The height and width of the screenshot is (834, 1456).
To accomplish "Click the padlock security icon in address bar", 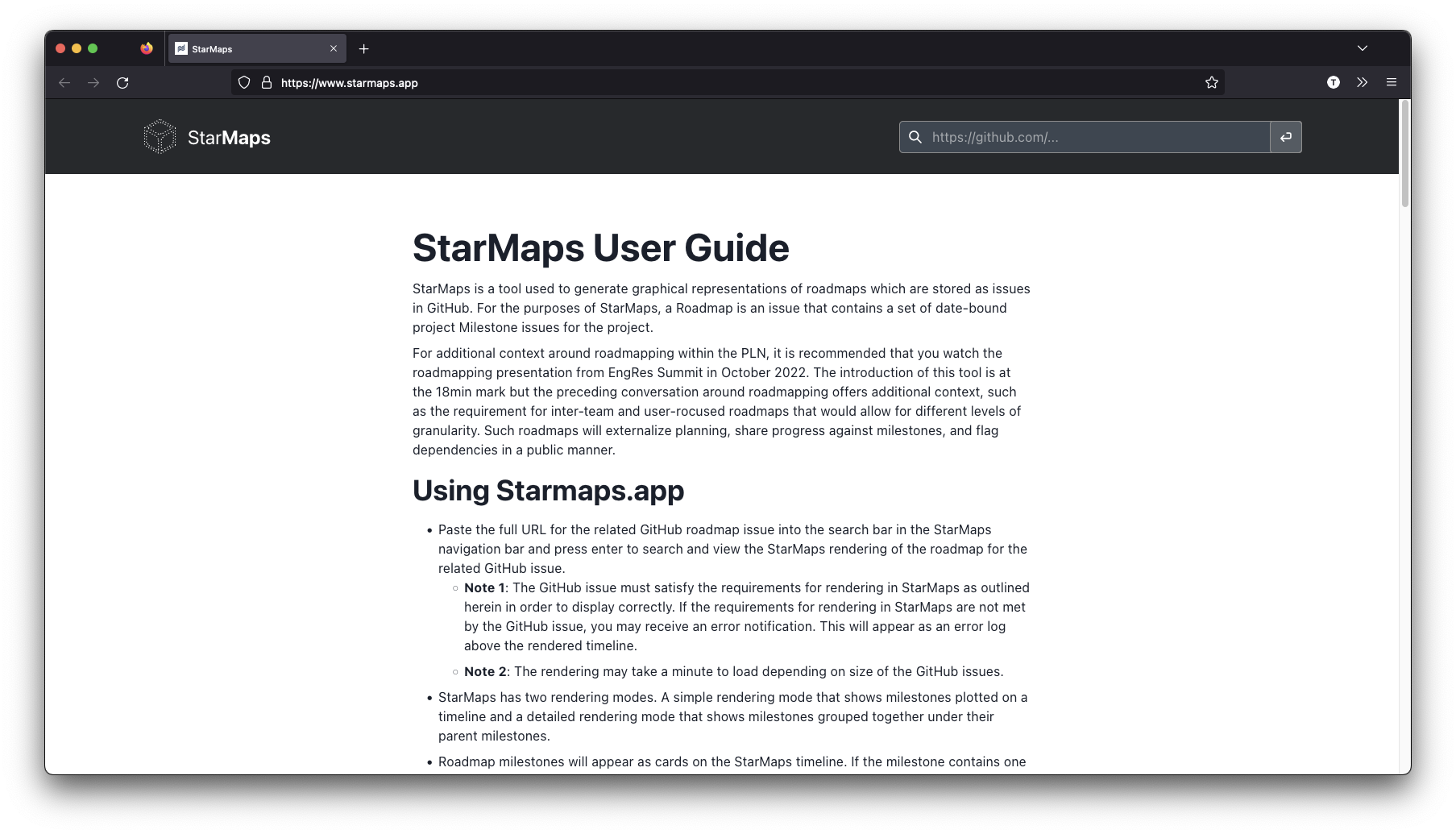I will click(x=266, y=82).
